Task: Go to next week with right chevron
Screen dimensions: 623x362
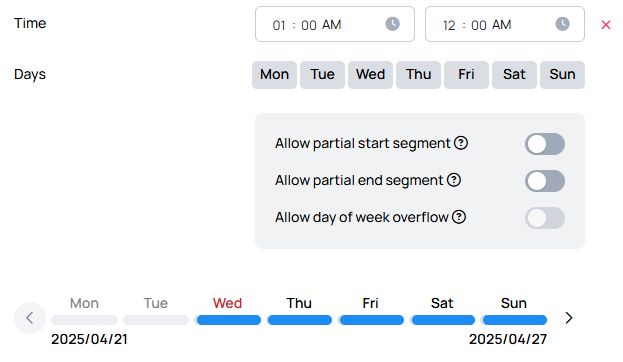Action: (569, 318)
